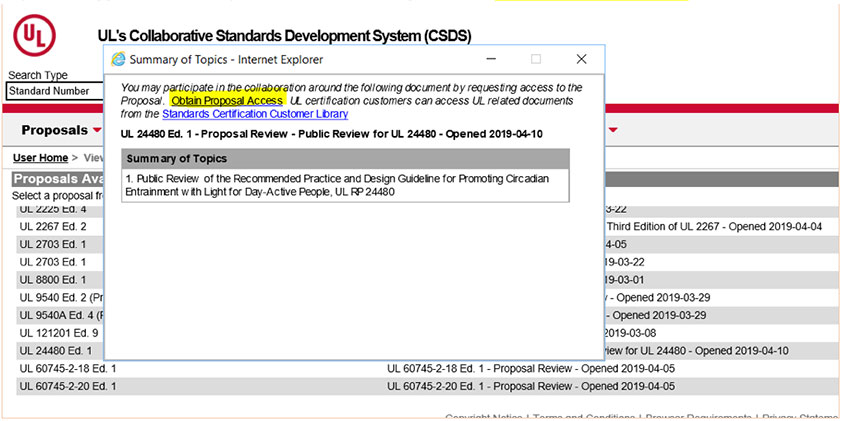This screenshot has height=421, width=842.
Task: Open the Proposals dropdown menu
Action: click(x=61, y=130)
